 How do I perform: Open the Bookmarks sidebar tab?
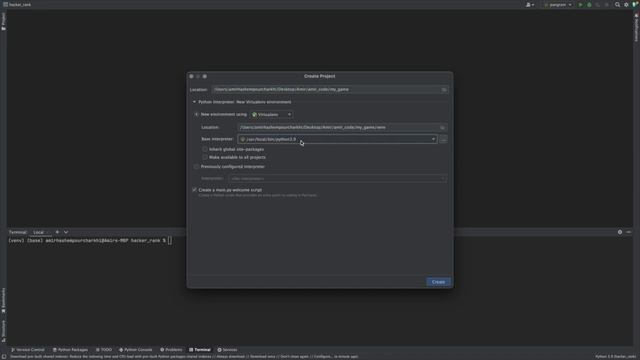[x=3, y=300]
